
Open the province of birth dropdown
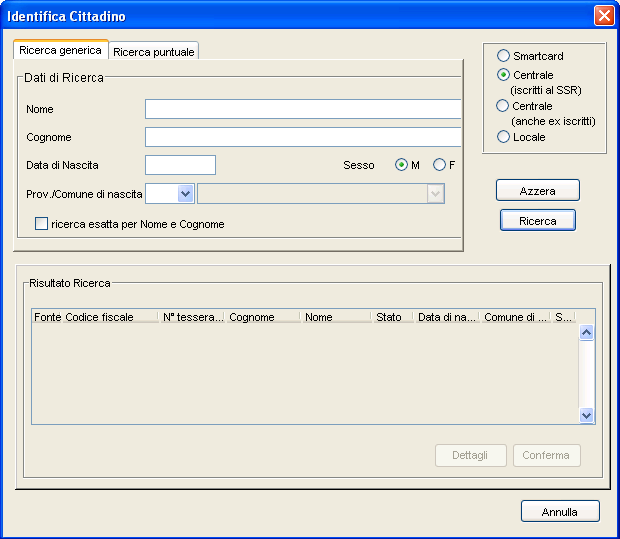tap(185, 194)
